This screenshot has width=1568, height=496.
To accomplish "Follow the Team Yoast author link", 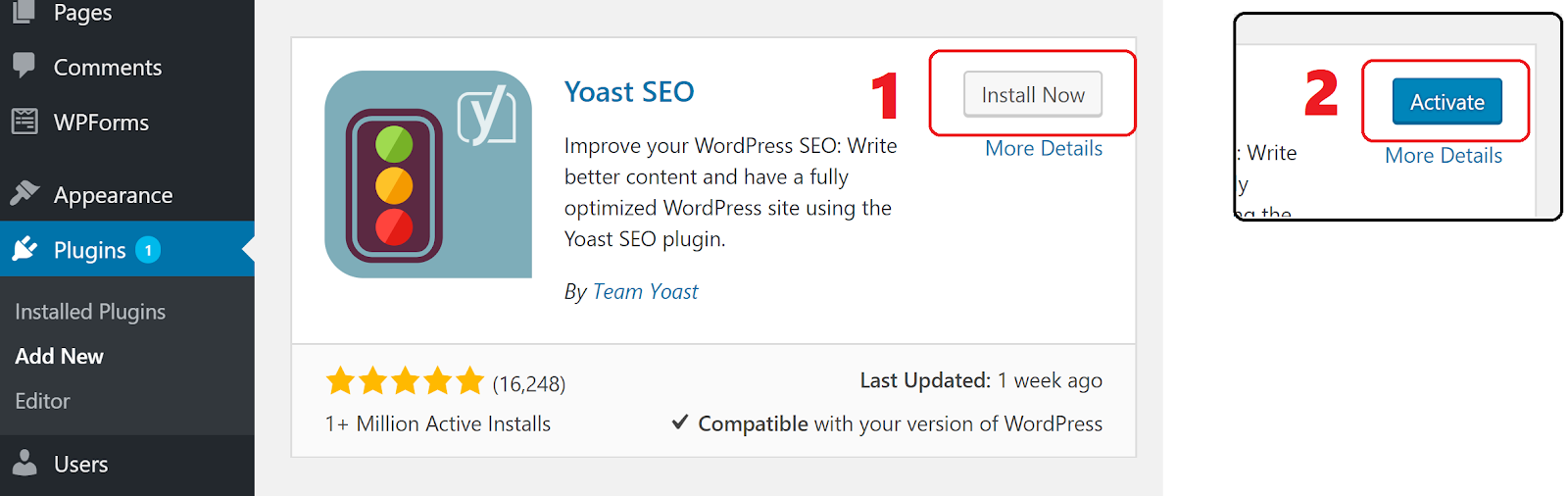I will (x=645, y=292).
